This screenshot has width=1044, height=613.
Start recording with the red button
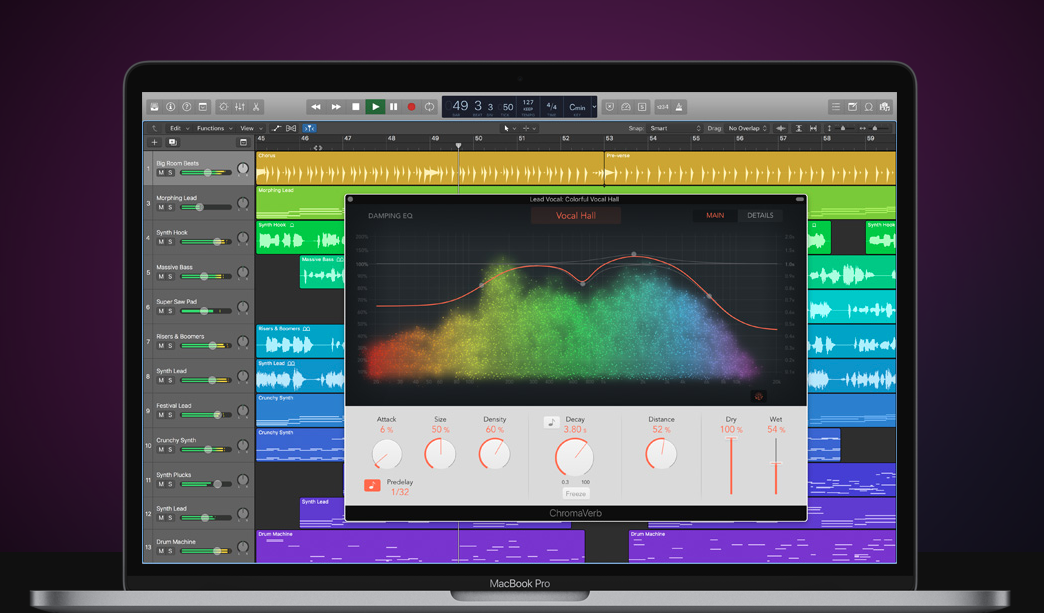point(411,106)
